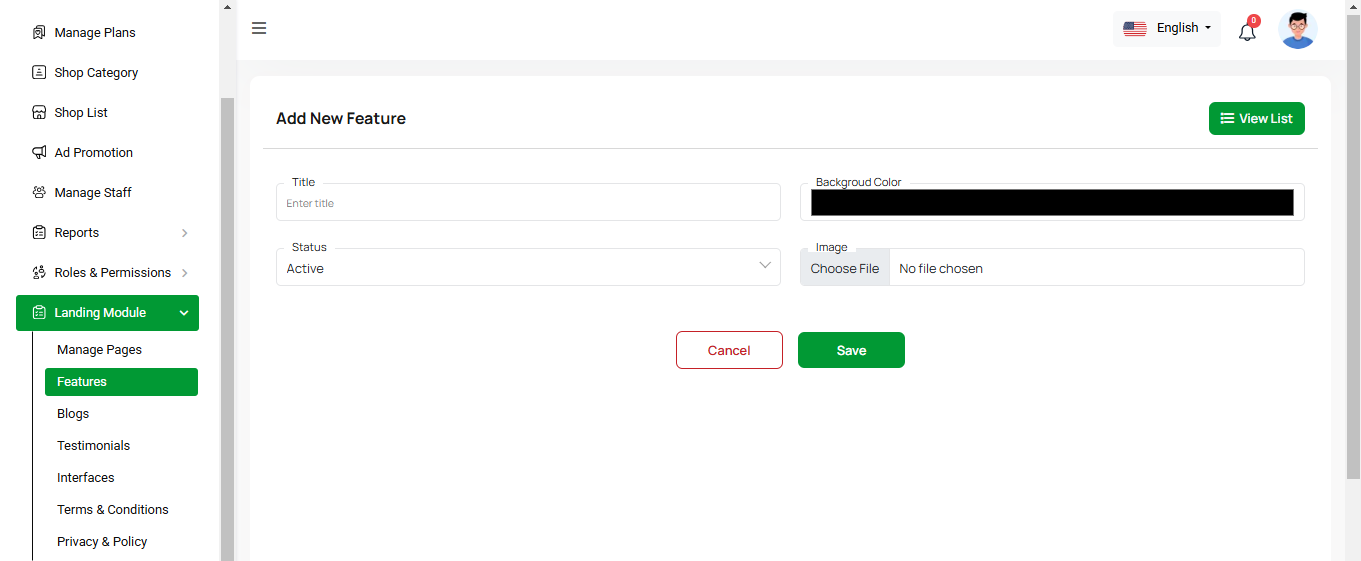Open the English language dropdown
The width and height of the screenshot is (1361, 561).
tap(1167, 28)
